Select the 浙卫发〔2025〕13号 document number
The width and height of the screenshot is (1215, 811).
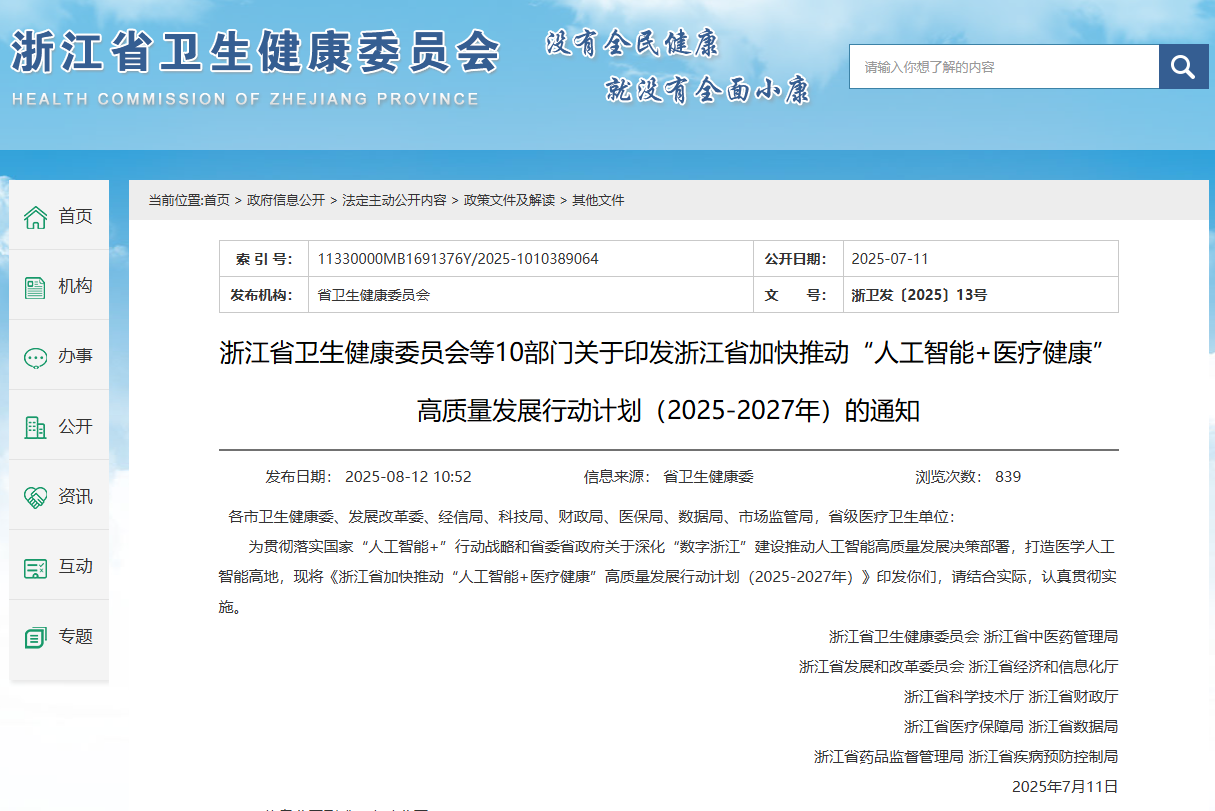pos(919,294)
